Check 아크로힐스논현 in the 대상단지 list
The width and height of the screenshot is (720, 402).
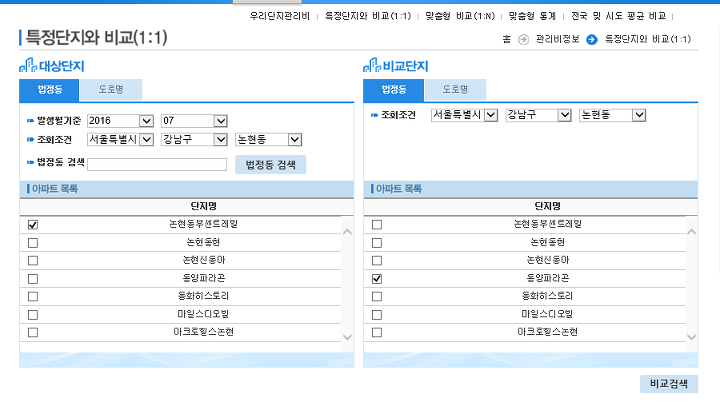[x=33, y=332]
